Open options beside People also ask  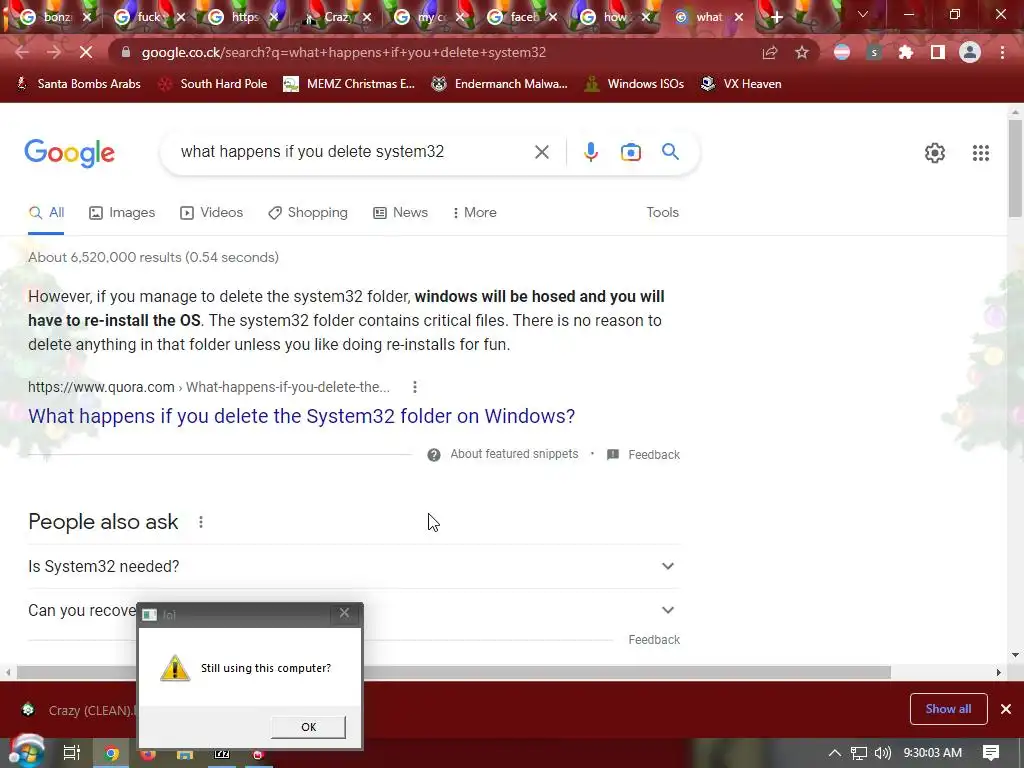[x=201, y=522]
